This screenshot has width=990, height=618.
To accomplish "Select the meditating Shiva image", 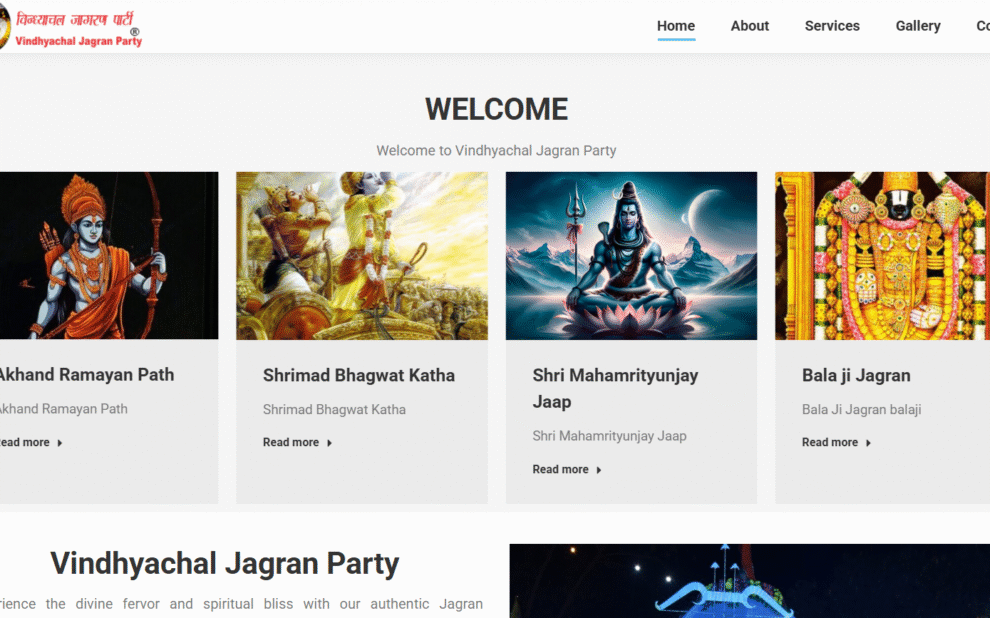I will click(631, 255).
